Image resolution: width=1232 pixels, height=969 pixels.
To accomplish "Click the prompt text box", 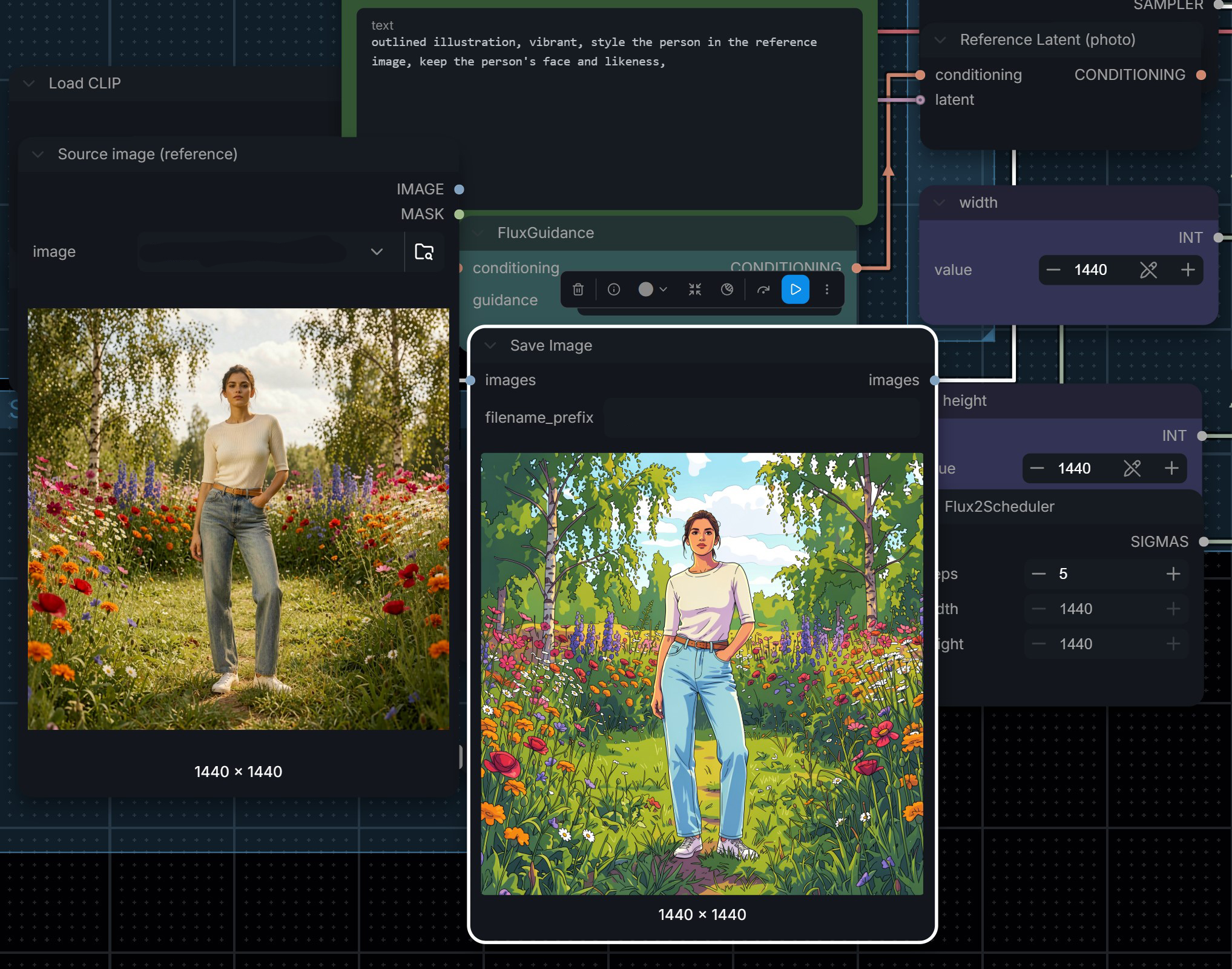I will [610, 109].
